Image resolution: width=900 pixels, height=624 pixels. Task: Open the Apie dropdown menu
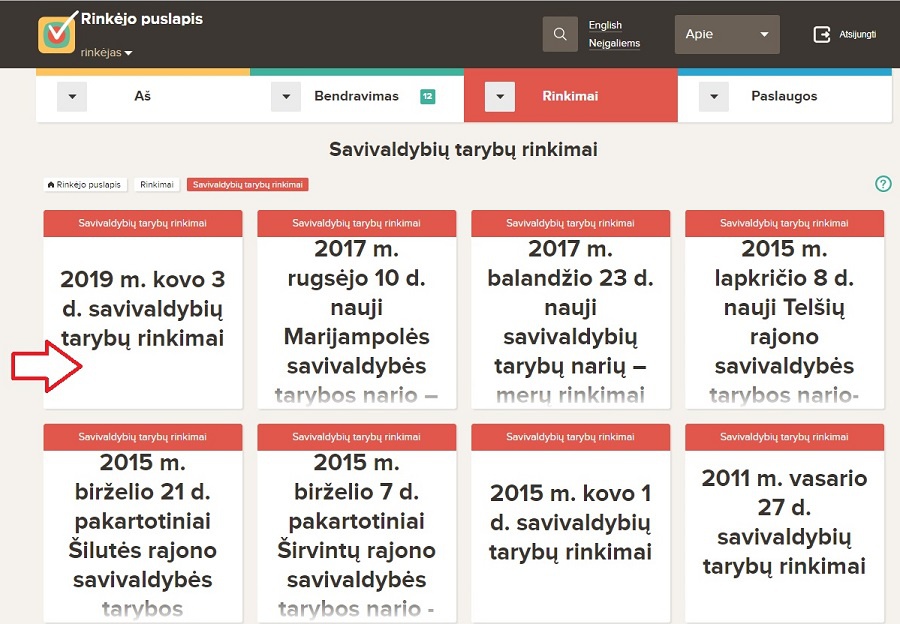(x=727, y=34)
